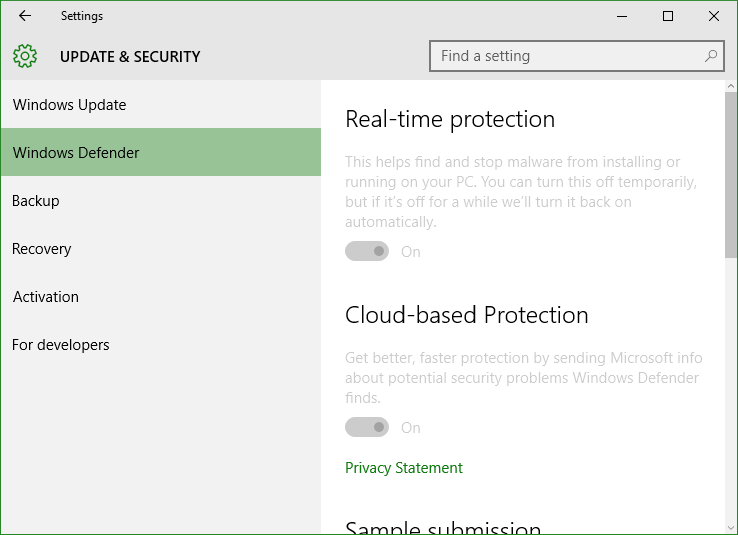Screen dimensions: 738x535
Task: Maximize the Settings window
Action: pos(667,16)
